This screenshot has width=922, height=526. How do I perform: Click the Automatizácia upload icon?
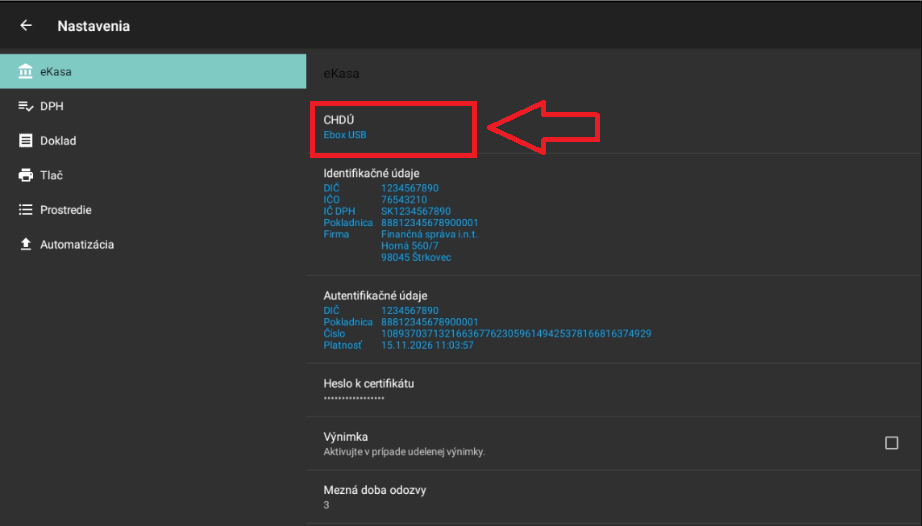point(26,245)
